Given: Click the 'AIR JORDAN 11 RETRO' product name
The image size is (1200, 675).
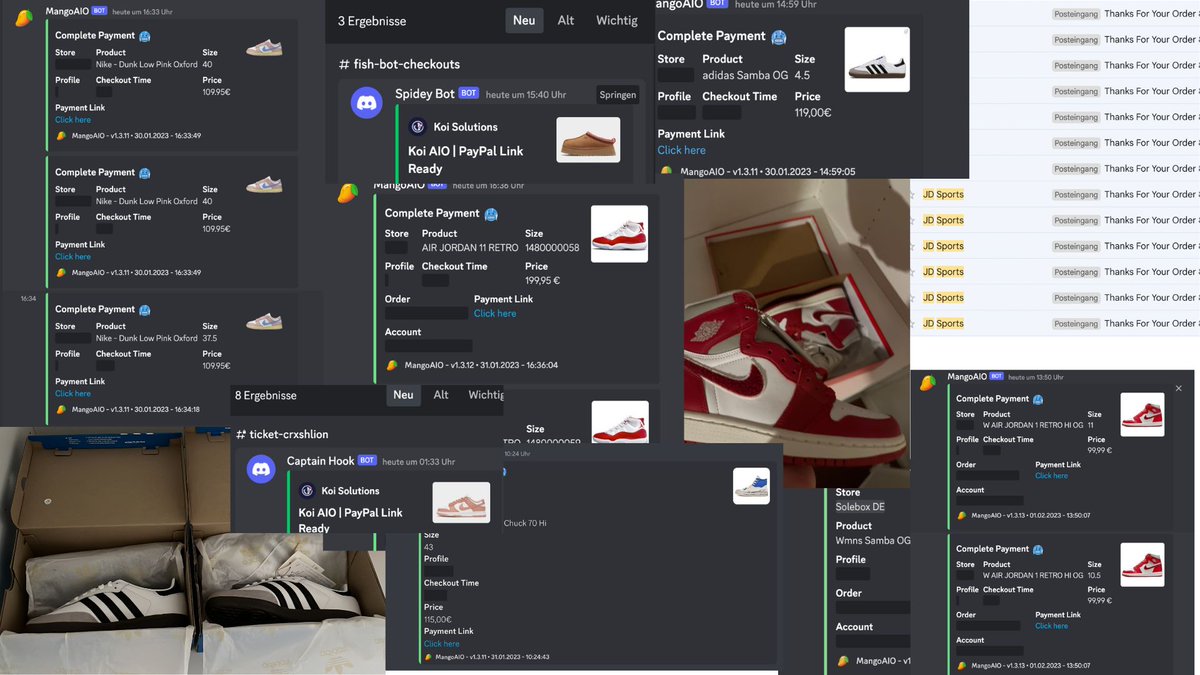Looking at the screenshot, I should (x=470, y=247).
